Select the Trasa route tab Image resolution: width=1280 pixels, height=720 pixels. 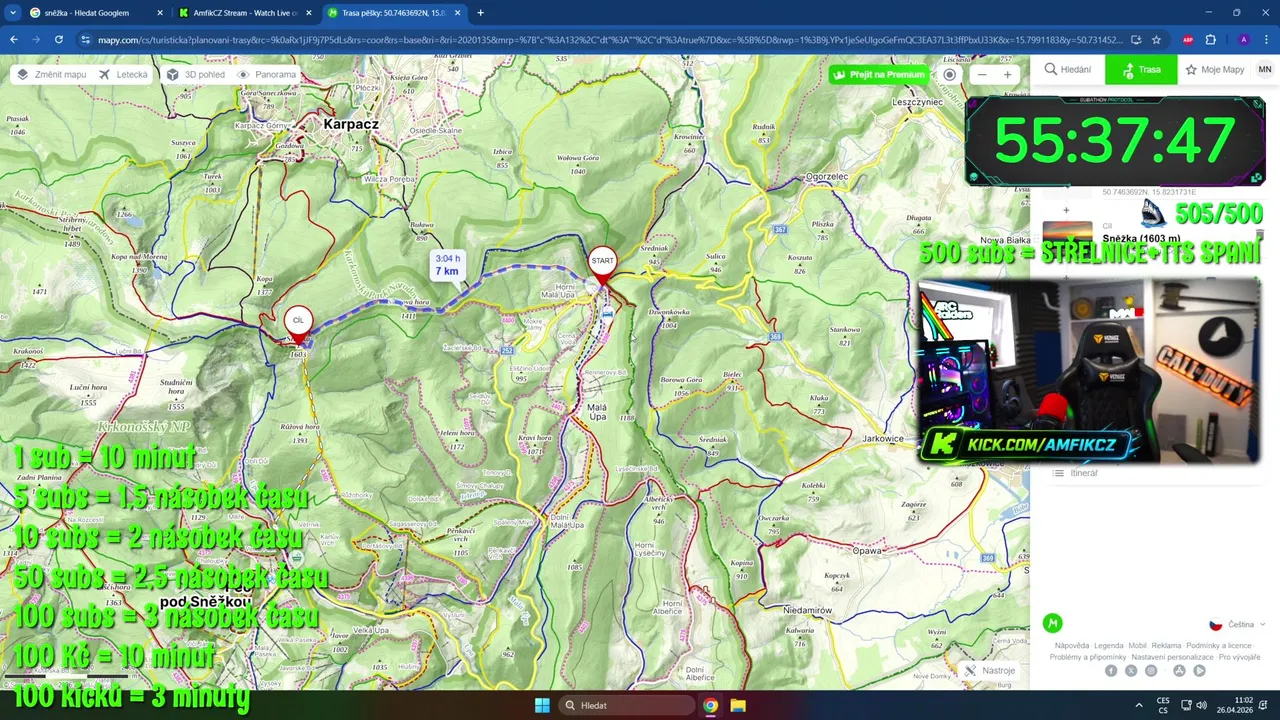(1141, 69)
